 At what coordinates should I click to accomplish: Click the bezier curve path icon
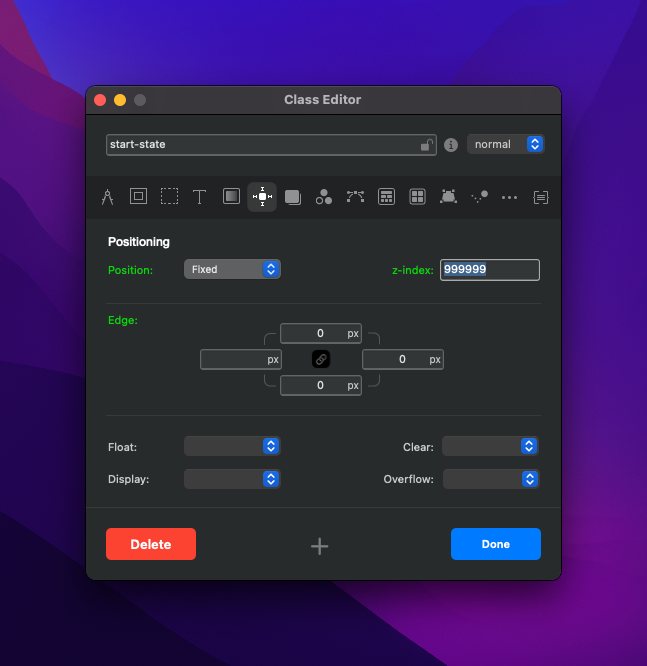[355, 197]
